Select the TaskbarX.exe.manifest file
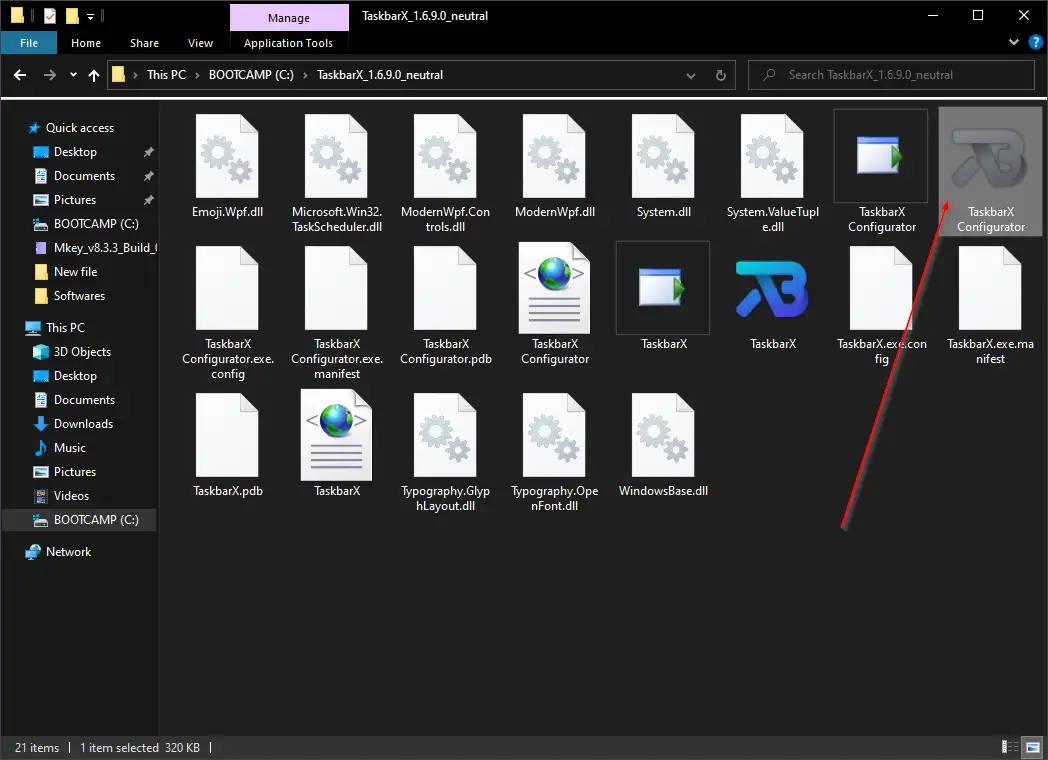 tap(990, 305)
